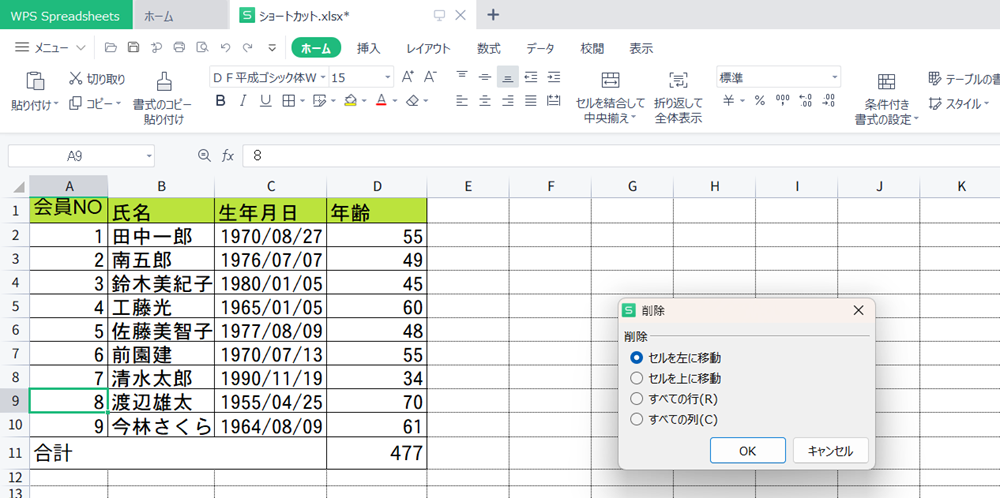
Task: Select row 11 header
Action: pyautogui.click(x=15, y=453)
